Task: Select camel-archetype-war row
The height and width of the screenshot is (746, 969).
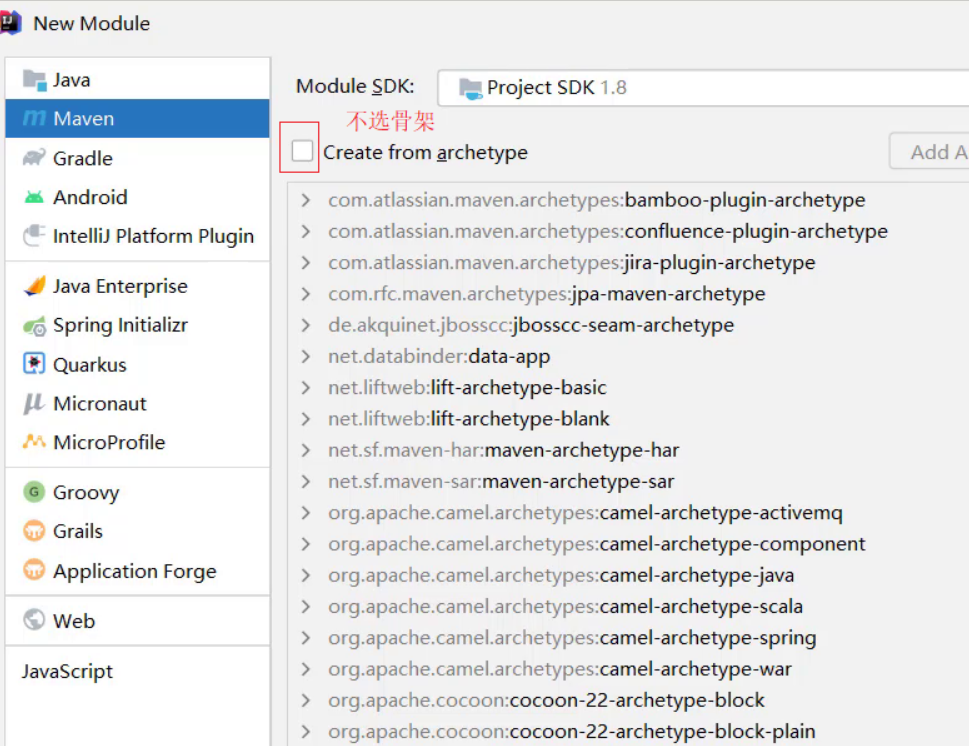Action: (628, 669)
